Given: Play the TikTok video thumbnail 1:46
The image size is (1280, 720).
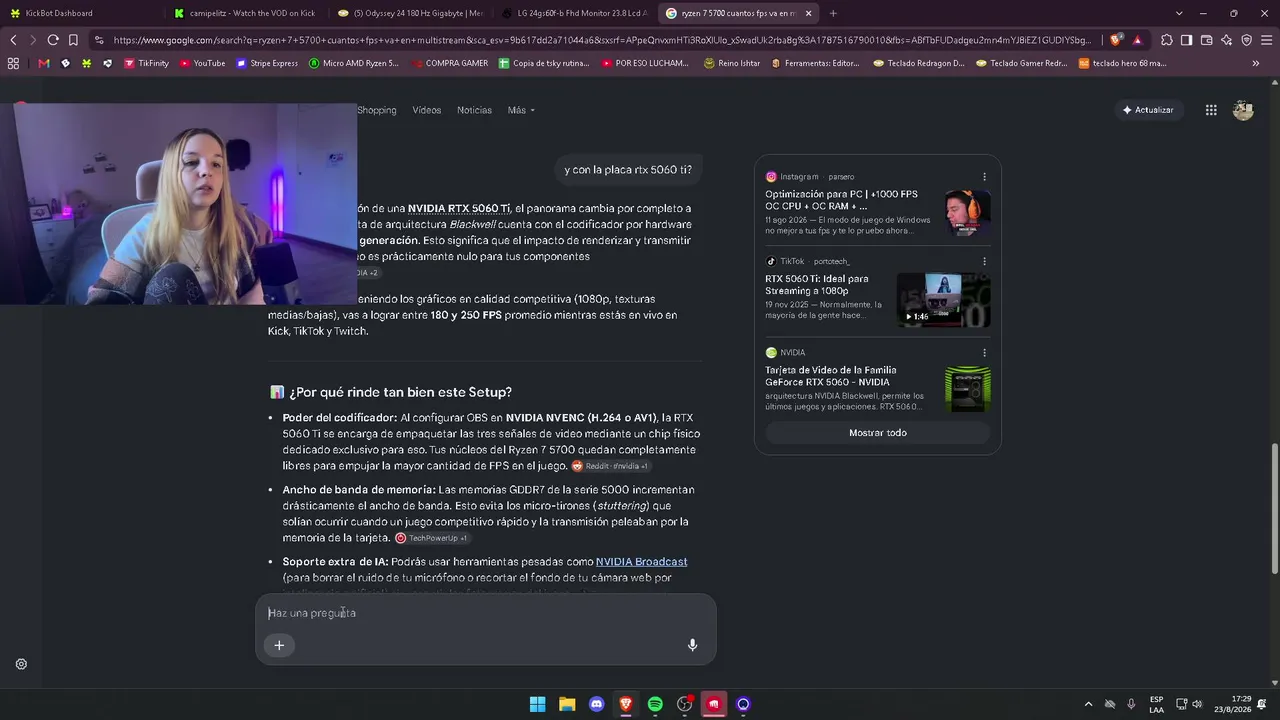Looking at the screenshot, I should click(x=944, y=300).
